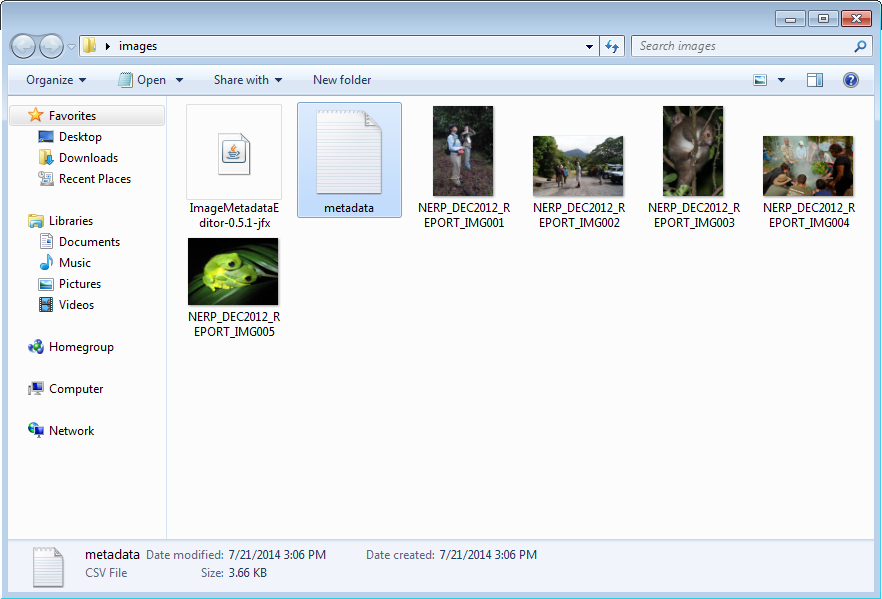Refresh the images folder view
The width and height of the screenshot is (882, 599).
[612, 47]
